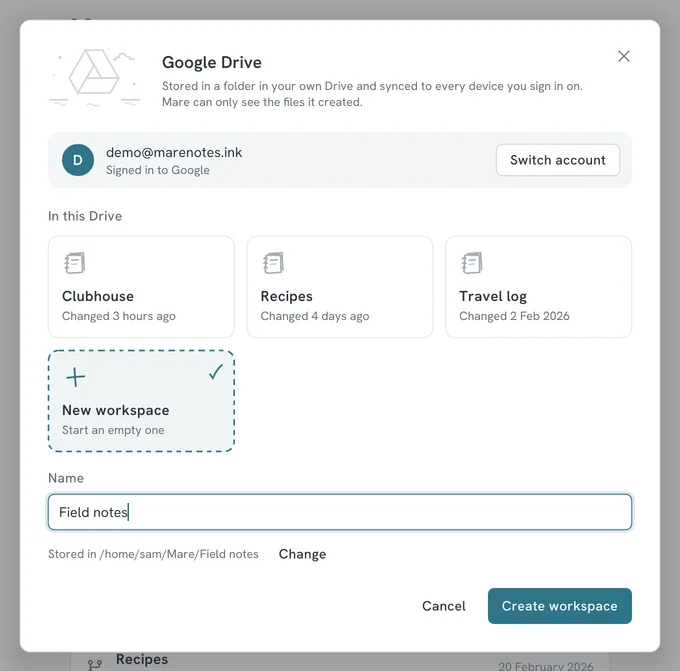Click '20 February 2026' date in background window
This screenshot has height=671, width=680.
point(546,666)
